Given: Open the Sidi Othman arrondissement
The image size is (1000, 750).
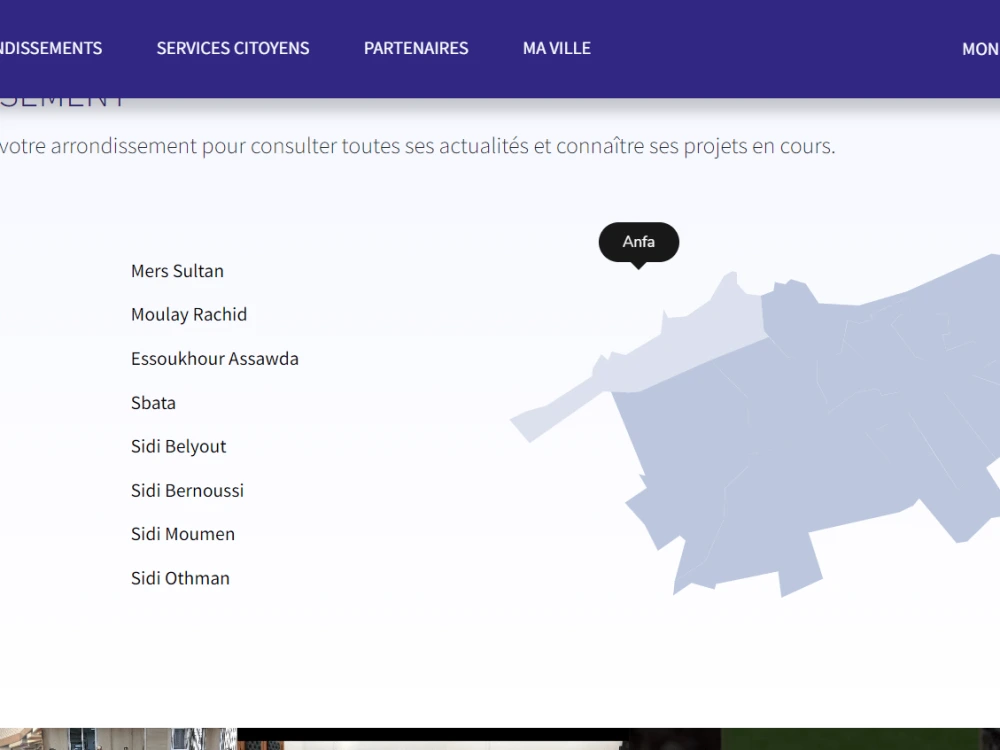Looking at the screenshot, I should point(180,578).
